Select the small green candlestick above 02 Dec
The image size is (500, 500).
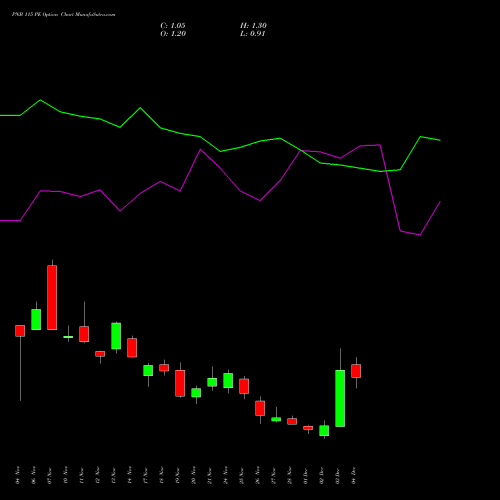point(324,430)
